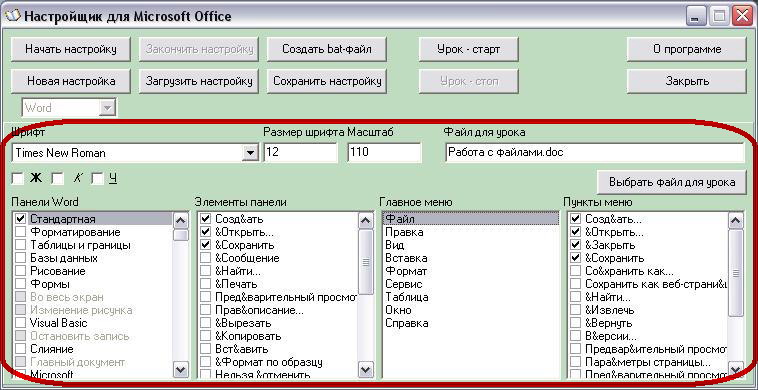Select Таблица in Главное меню list
Viewport: 758px width, 390px height.
point(471,297)
